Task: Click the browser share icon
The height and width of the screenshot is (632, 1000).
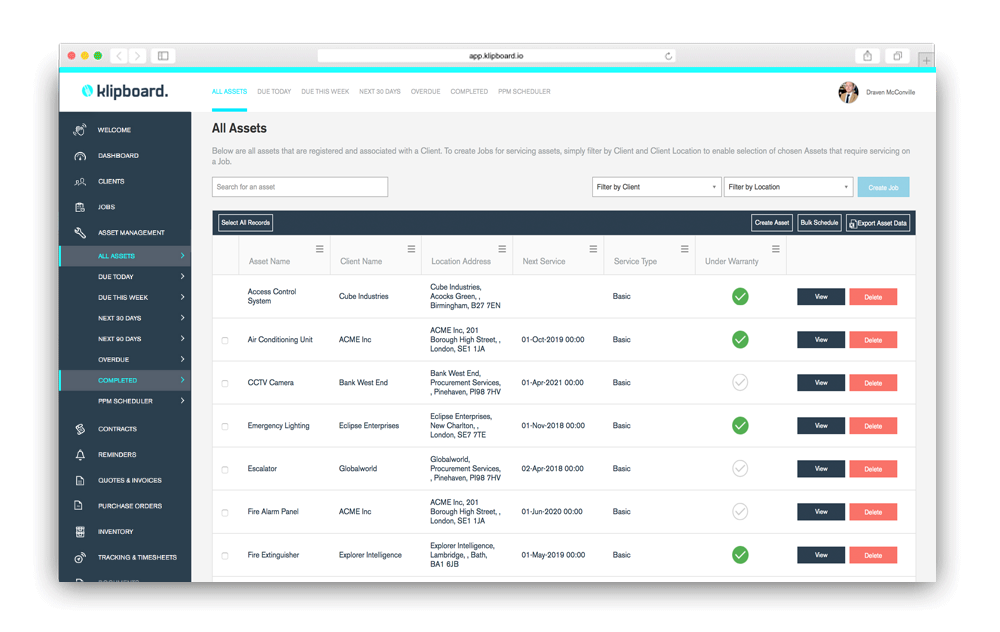Action: click(867, 56)
